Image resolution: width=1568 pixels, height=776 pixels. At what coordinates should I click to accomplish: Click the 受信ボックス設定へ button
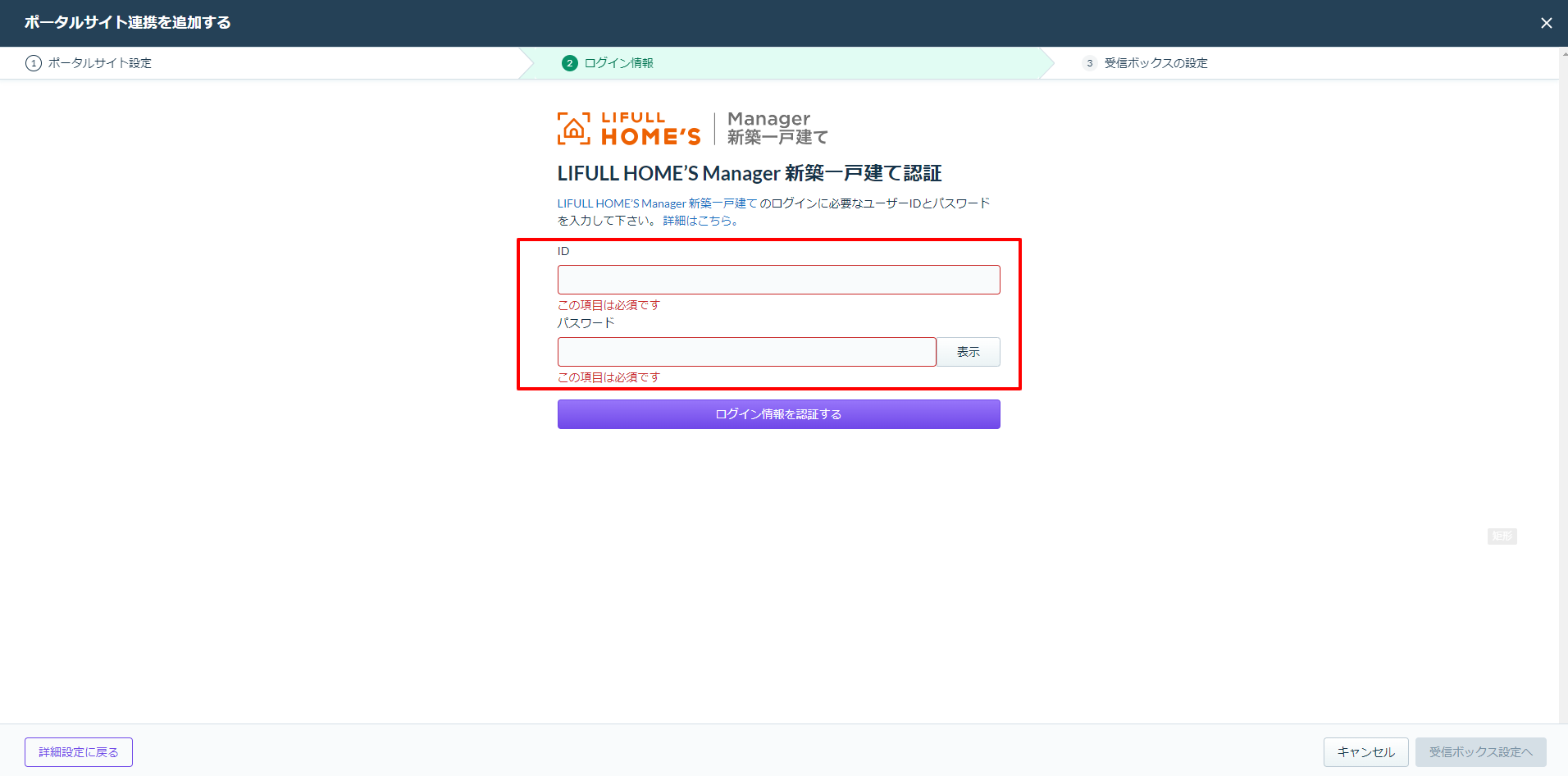1480,752
